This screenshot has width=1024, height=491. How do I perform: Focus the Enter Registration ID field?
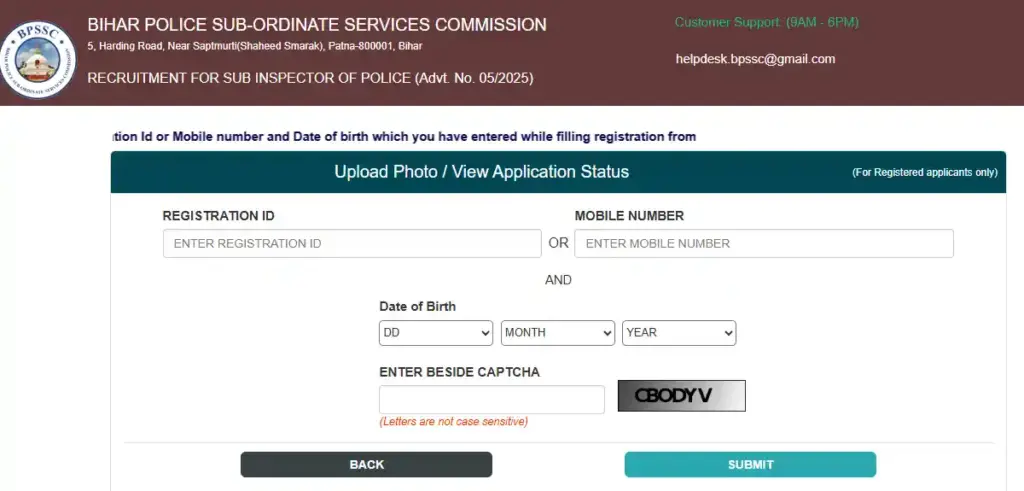[x=352, y=243]
